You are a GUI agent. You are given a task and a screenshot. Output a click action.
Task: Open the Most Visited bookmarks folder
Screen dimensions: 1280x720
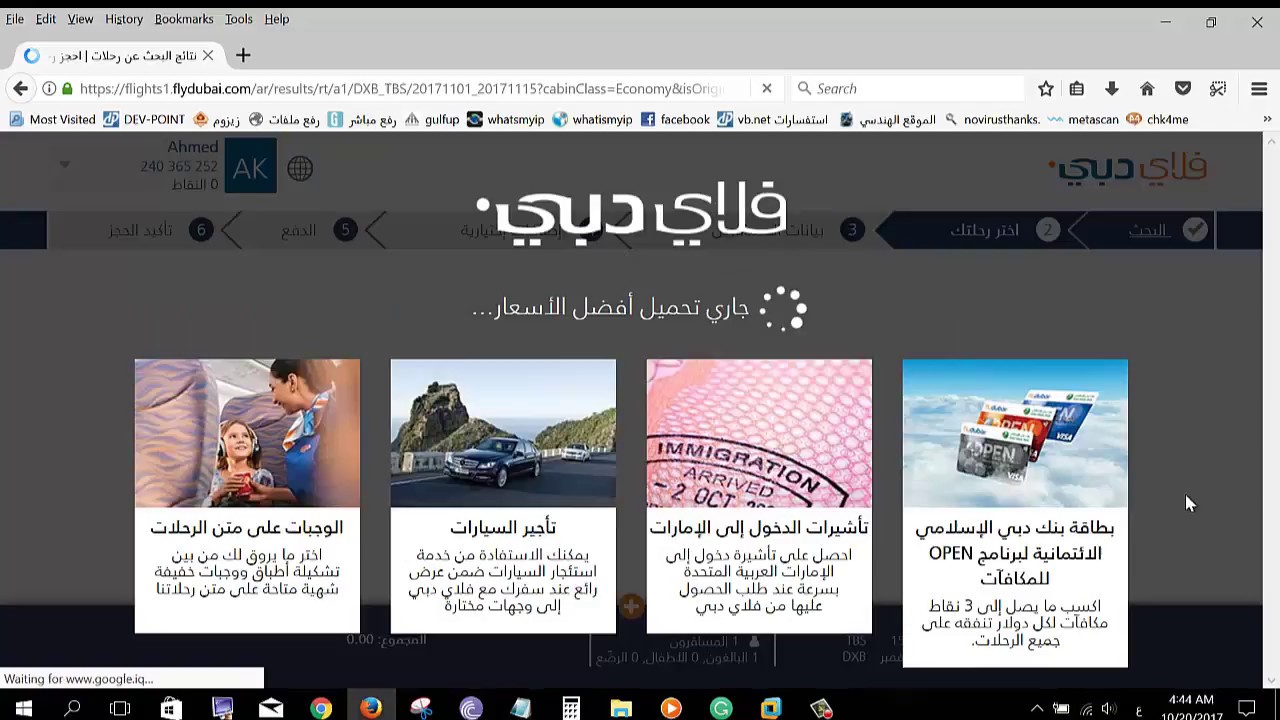coord(52,120)
